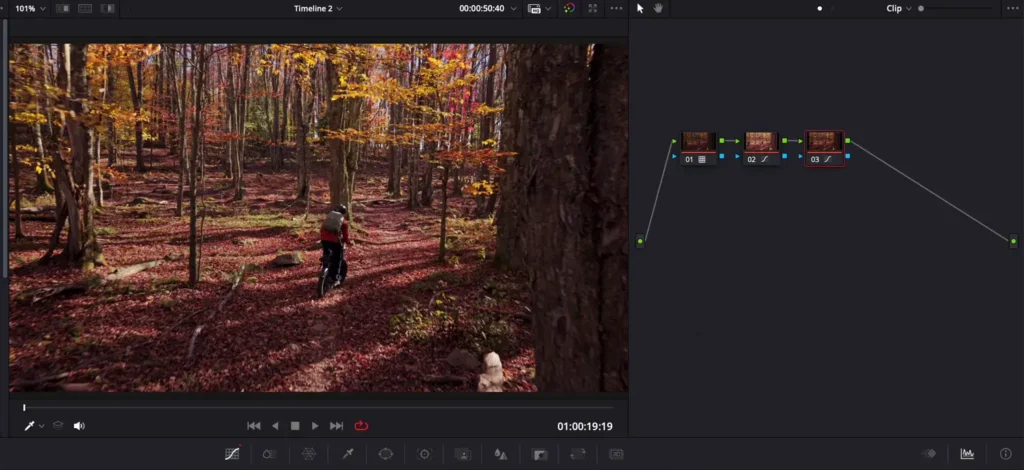The width and height of the screenshot is (1024, 470).
Task: Open the Clip node graph mode dropdown
Action: coord(899,8)
